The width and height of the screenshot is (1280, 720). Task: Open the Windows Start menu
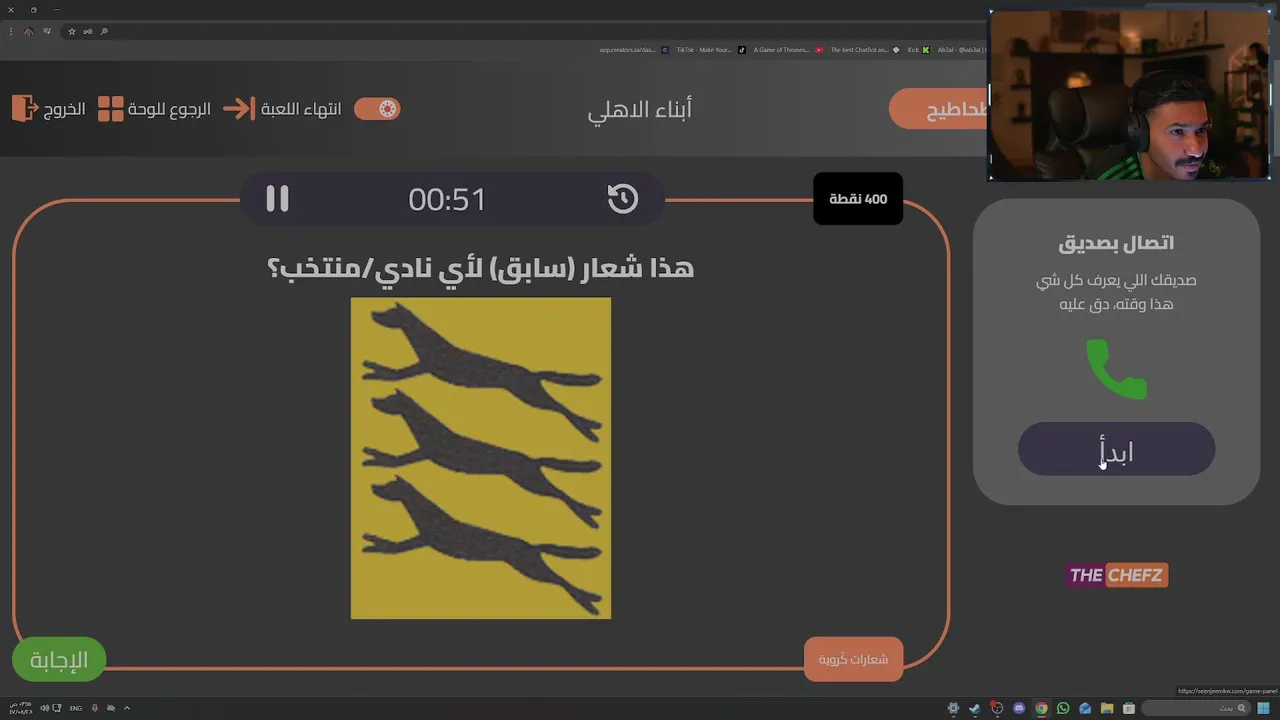tap(1264, 708)
